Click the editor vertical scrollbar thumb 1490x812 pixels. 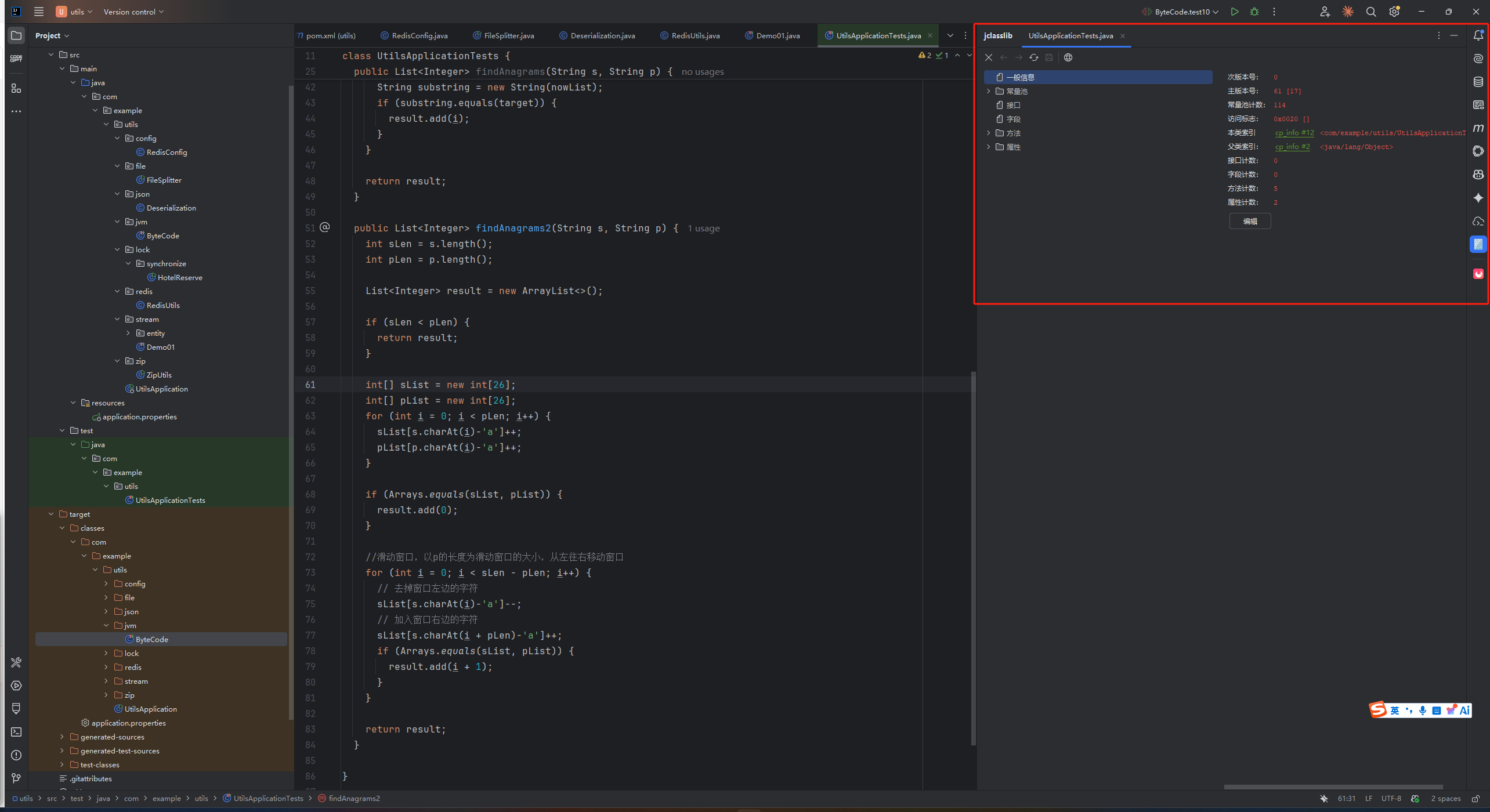[x=973, y=558]
